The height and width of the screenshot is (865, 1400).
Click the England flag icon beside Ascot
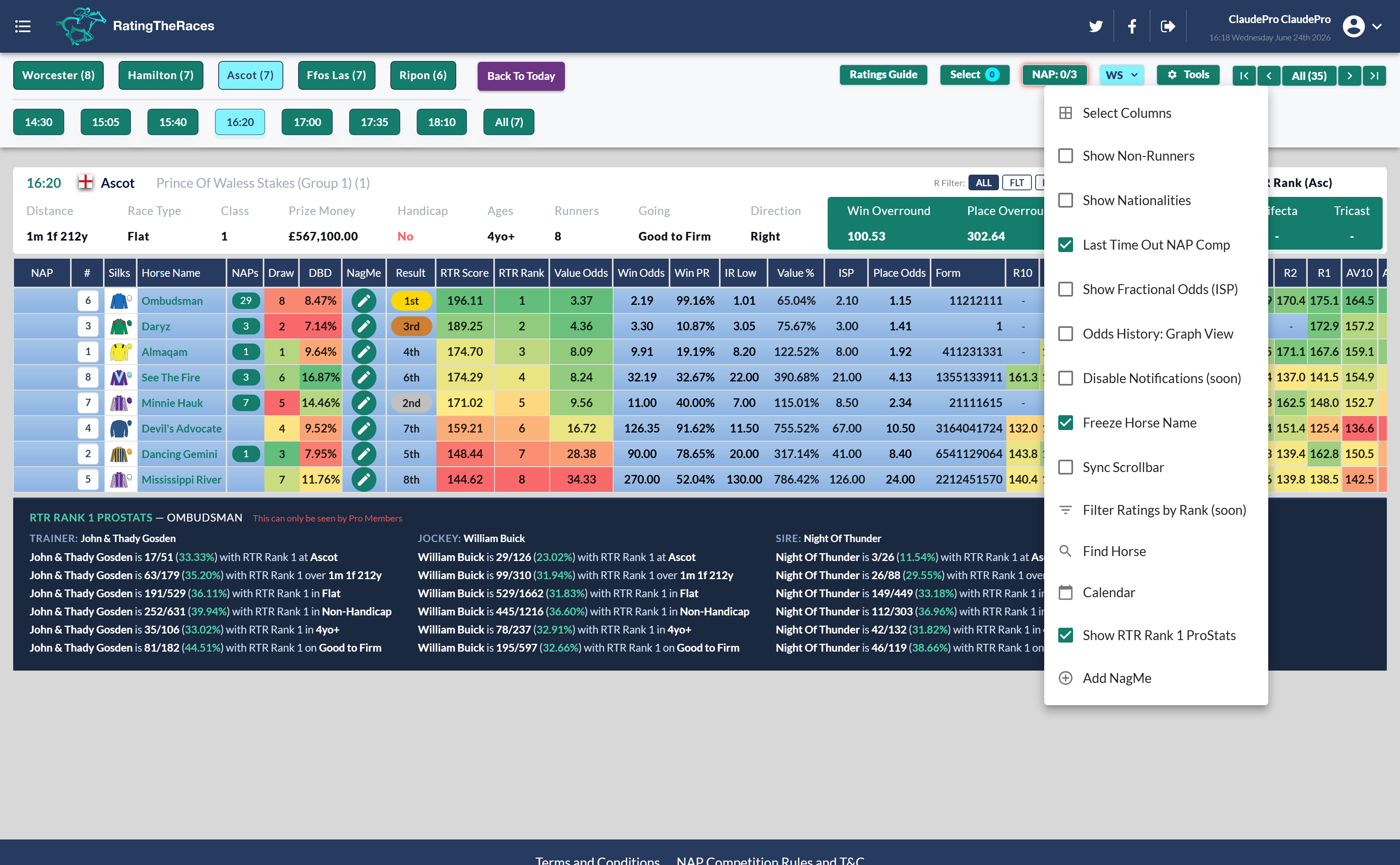pos(85,182)
